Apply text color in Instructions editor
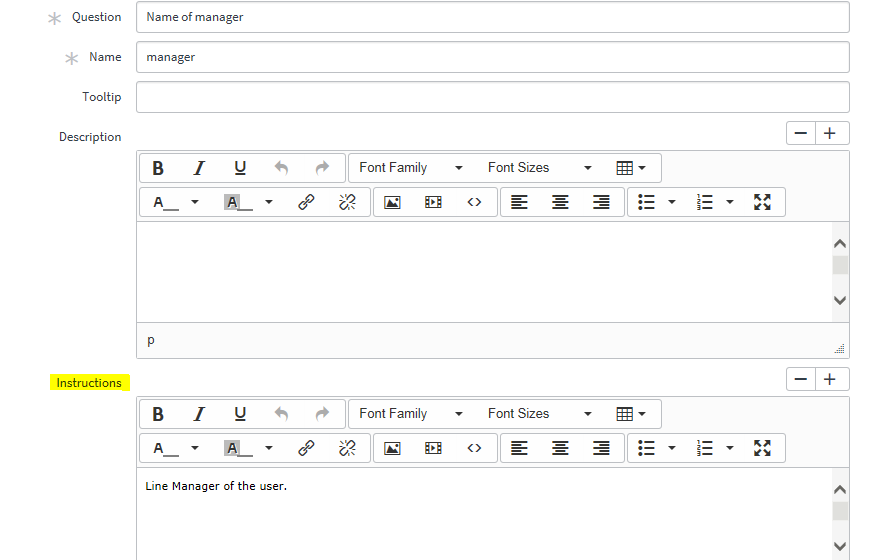Image resolution: width=887 pixels, height=560 pixels. click(x=165, y=448)
